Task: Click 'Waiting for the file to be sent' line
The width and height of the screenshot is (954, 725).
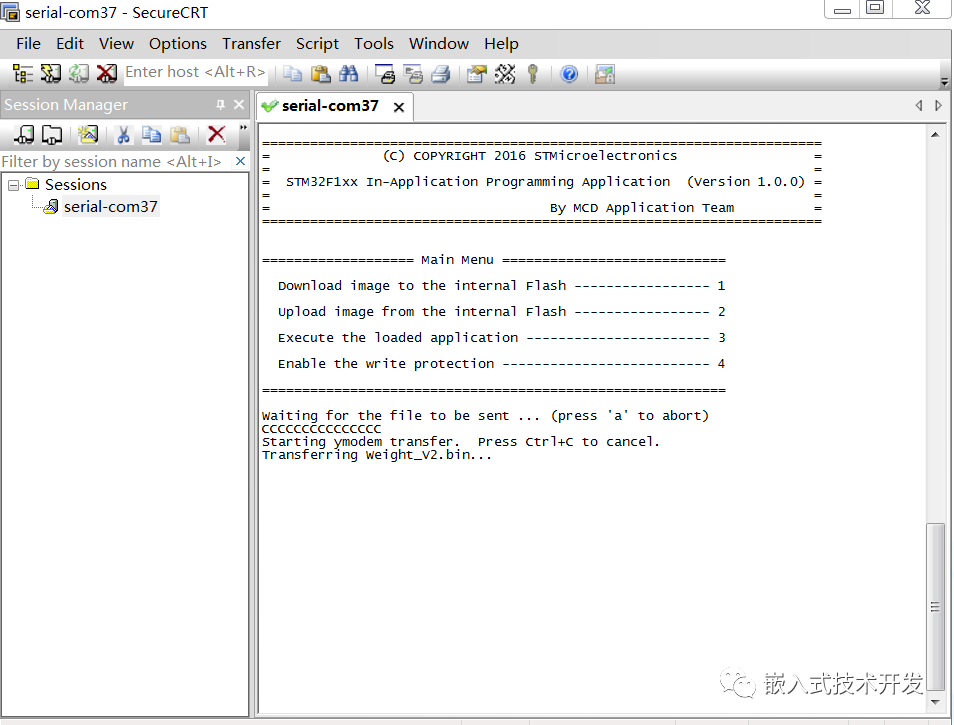Action: coord(485,415)
